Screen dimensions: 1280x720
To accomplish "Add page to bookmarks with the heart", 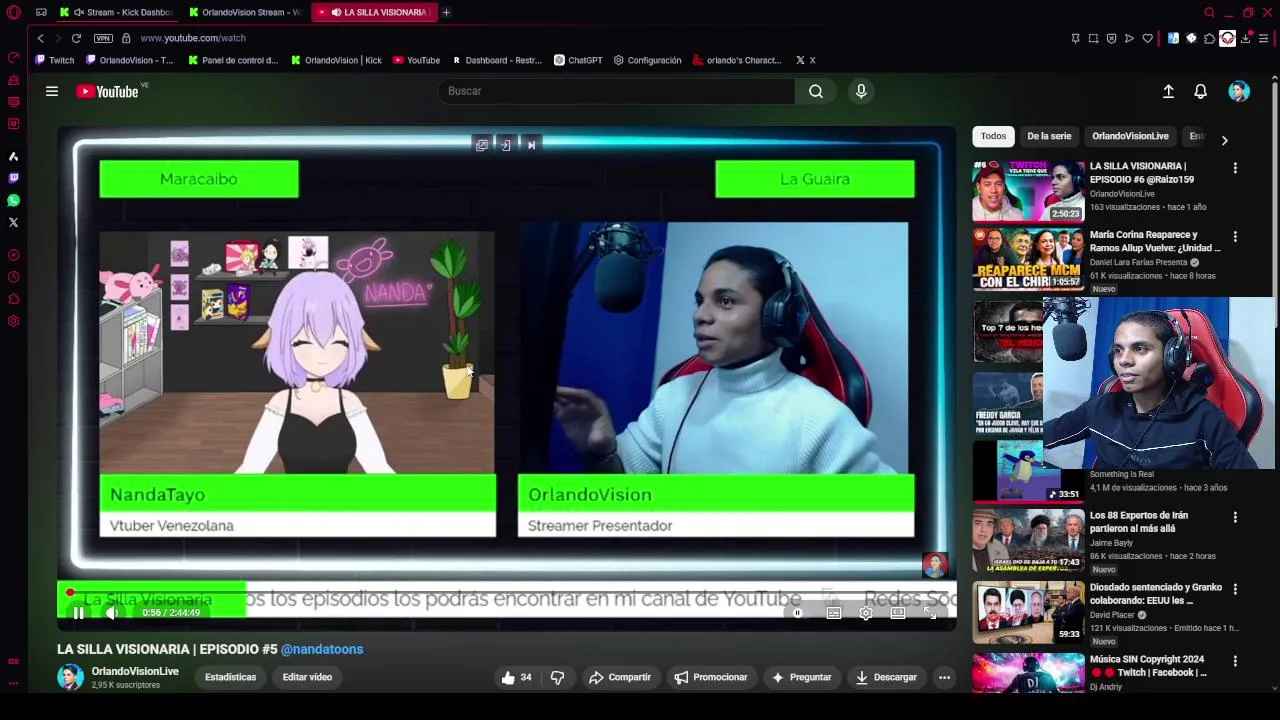I will (1147, 38).
